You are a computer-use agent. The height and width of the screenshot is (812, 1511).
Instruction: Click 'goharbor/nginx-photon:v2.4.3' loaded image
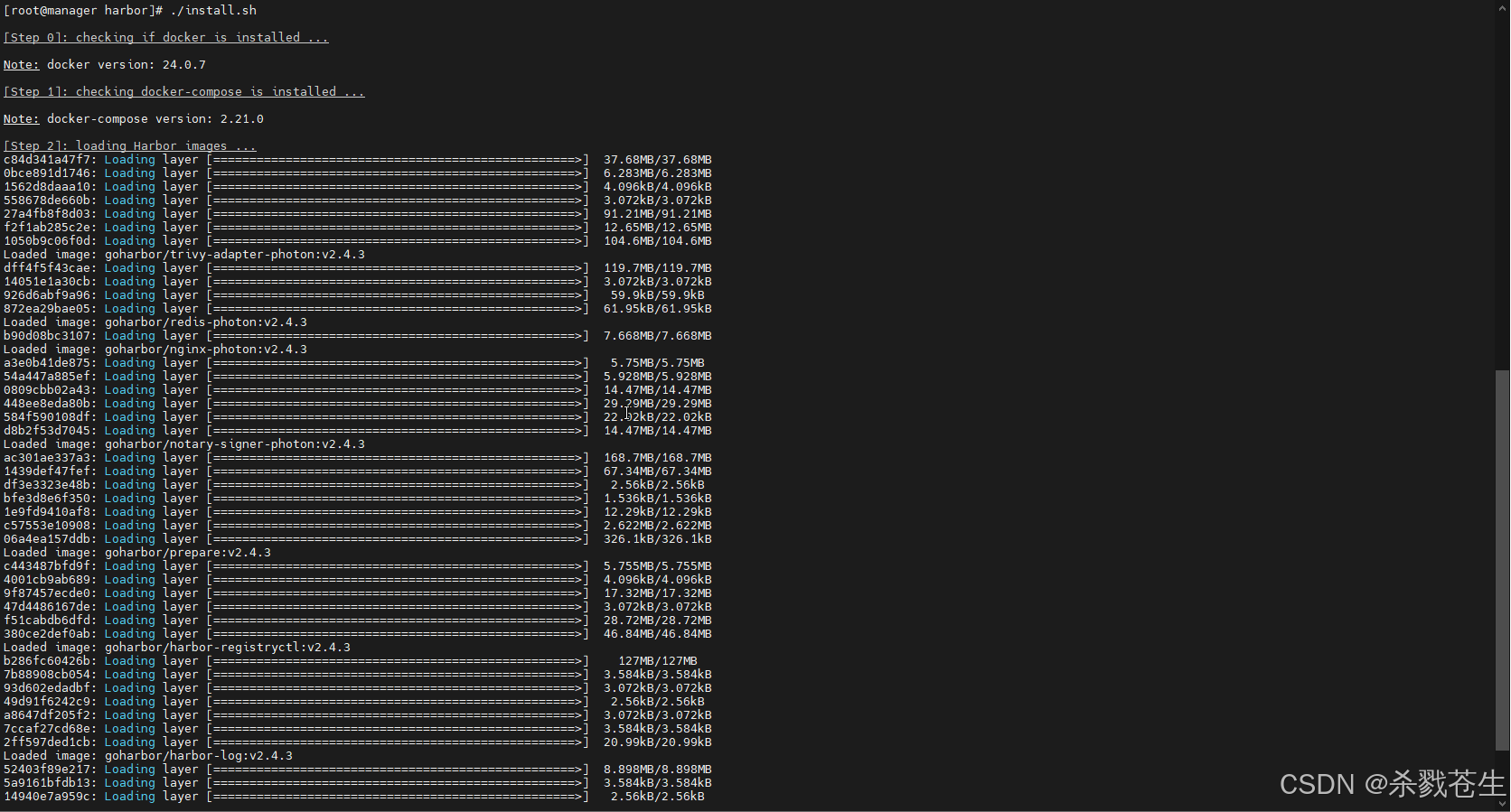(206, 350)
